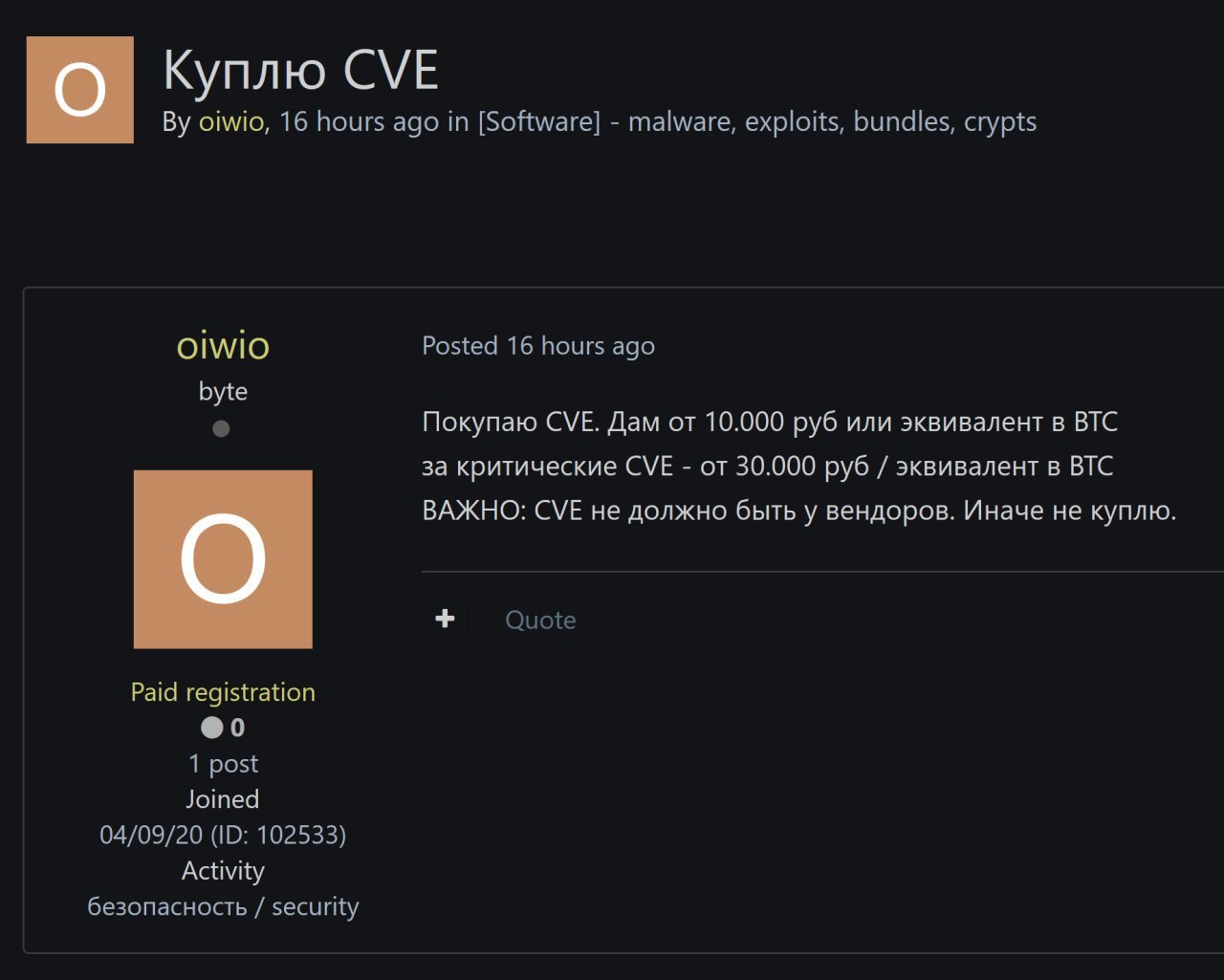Click the thread title "Куплю CVE"
The width and height of the screenshot is (1224, 980).
click(x=300, y=69)
